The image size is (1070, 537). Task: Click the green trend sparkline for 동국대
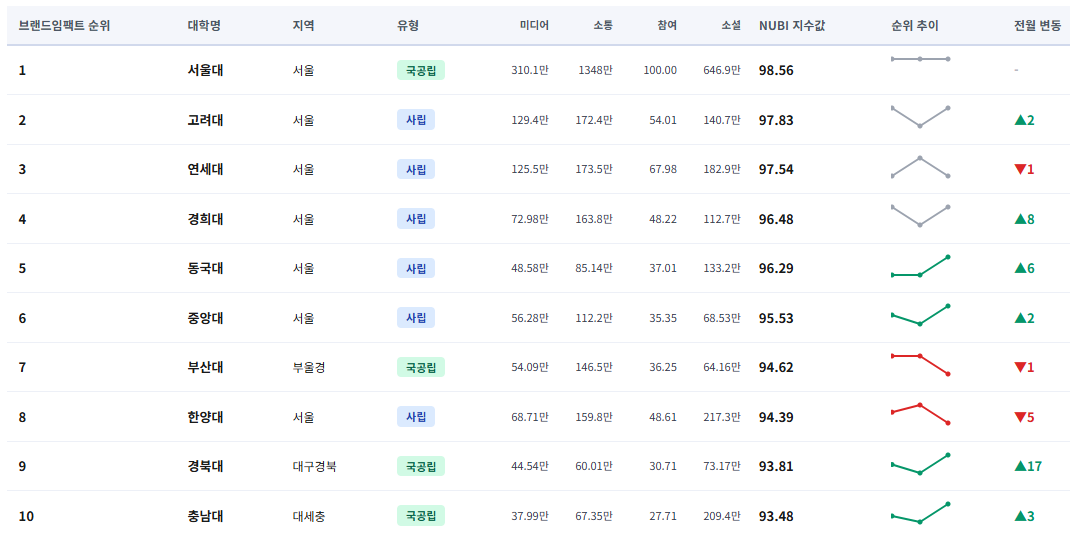tap(920, 266)
